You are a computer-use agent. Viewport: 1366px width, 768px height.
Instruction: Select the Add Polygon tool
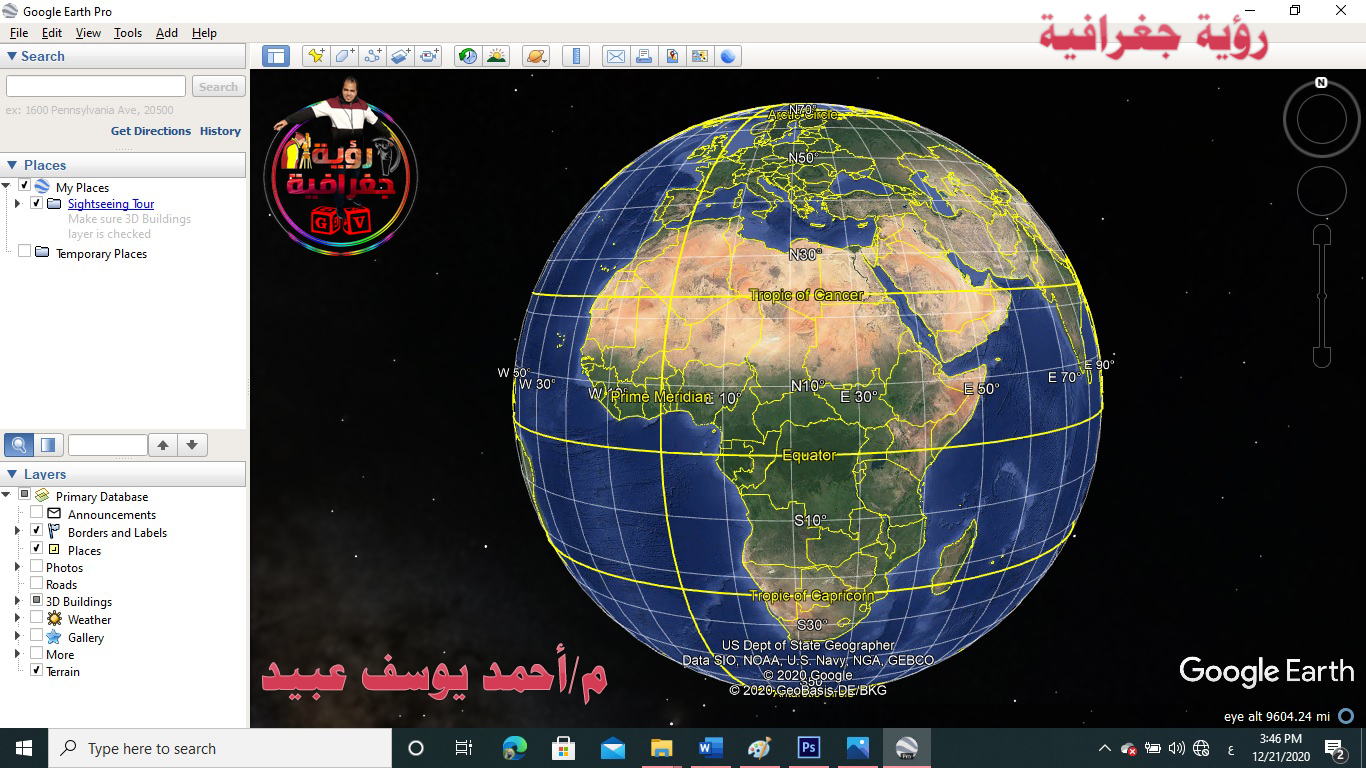click(x=344, y=56)
